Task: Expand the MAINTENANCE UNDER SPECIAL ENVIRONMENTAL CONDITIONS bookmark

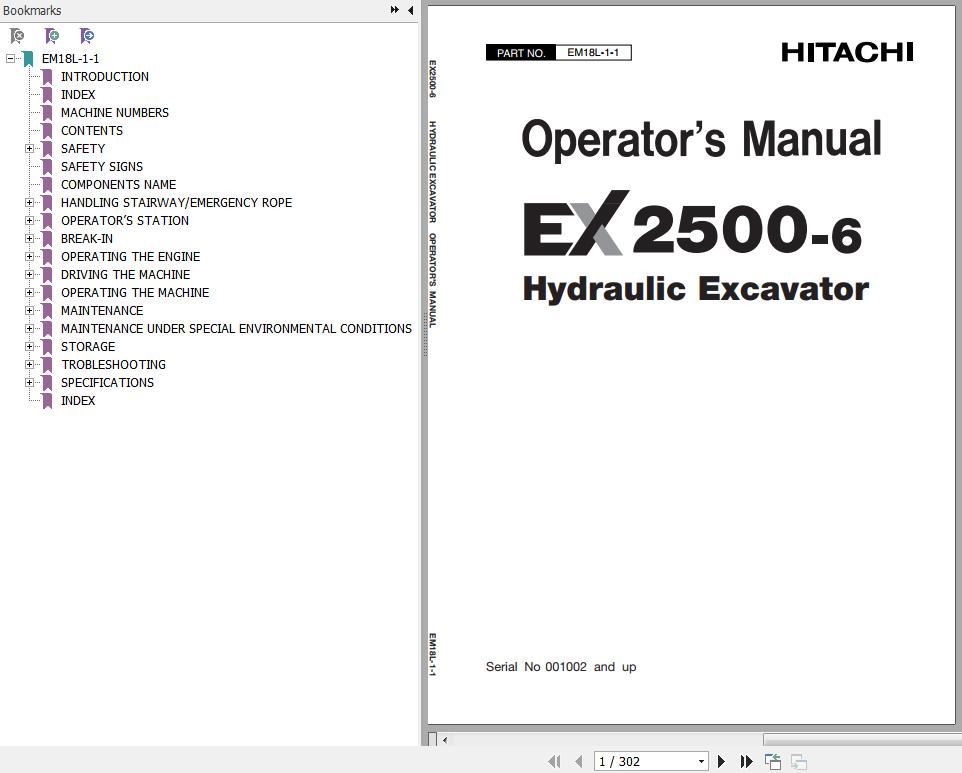Action: [29, 328]
